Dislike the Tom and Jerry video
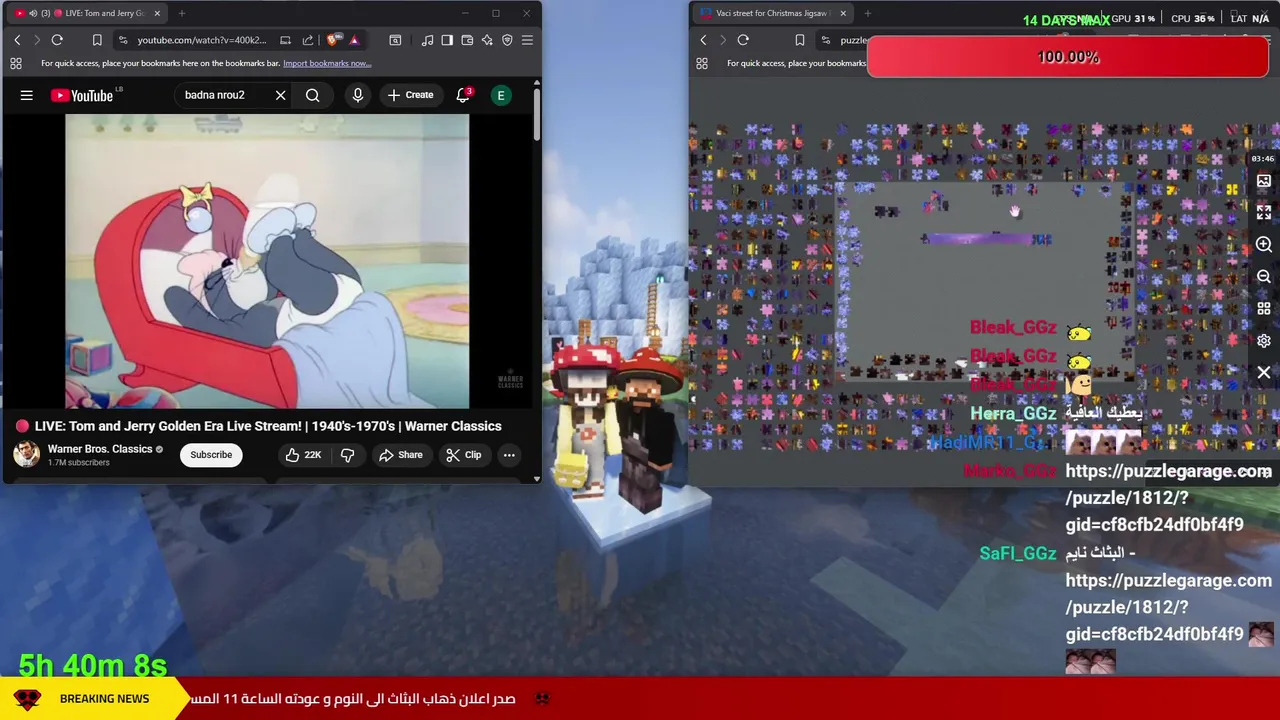The height and width of the screenshot is (720, 1280). coord(347,455)
